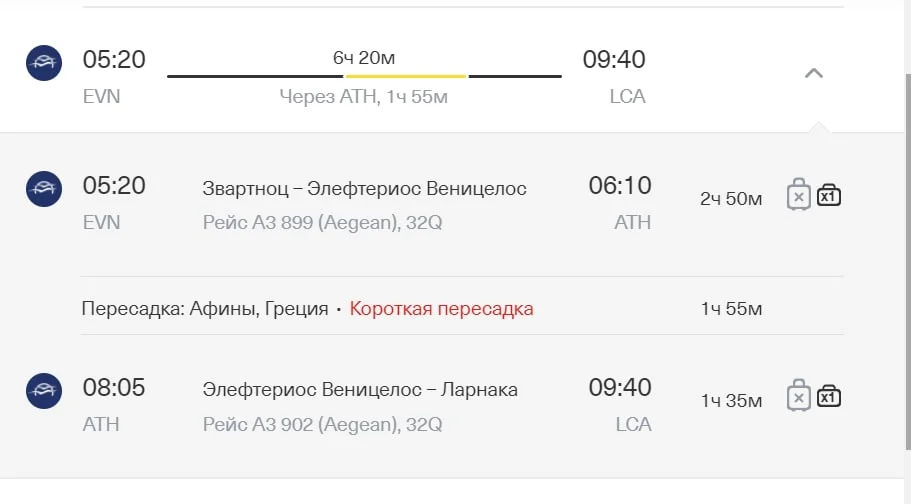The width and height of the screenshot is (911, 504).
Task: Click the 06:10 ATH arrival time
Action: pyautogui.click(x=619, y=186)
